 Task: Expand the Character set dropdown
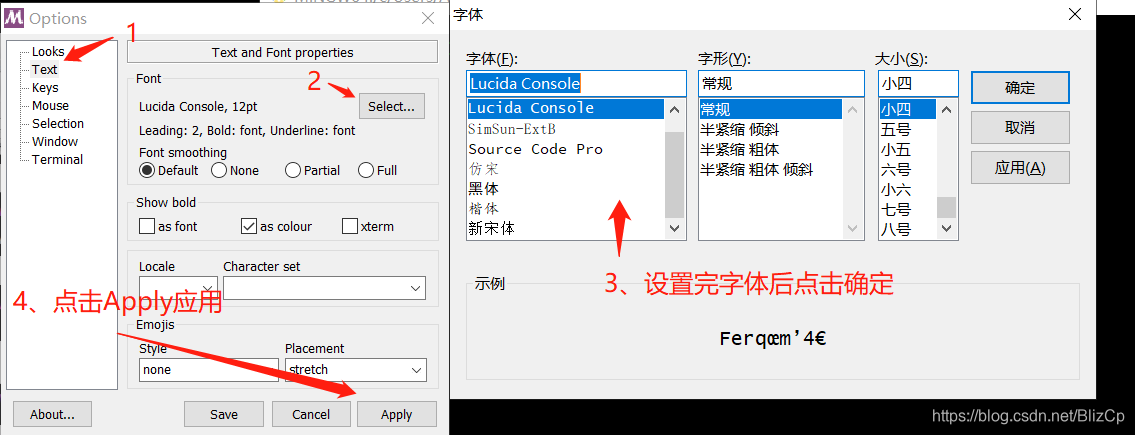(x=324, y=287)
